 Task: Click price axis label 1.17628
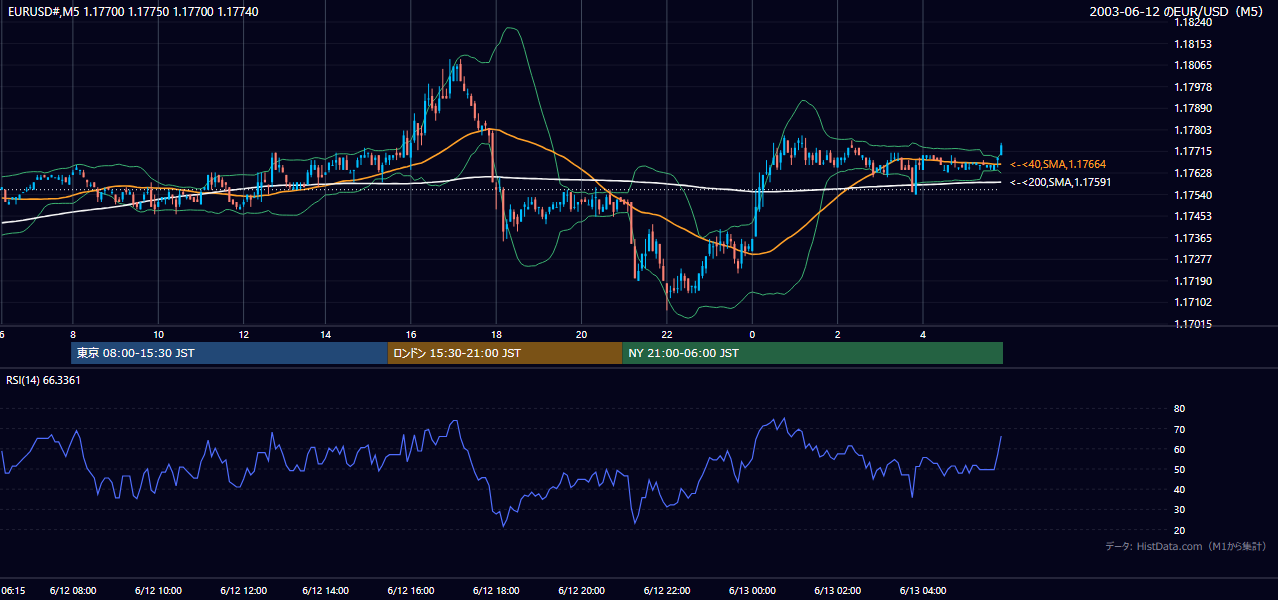[1193, 174]
